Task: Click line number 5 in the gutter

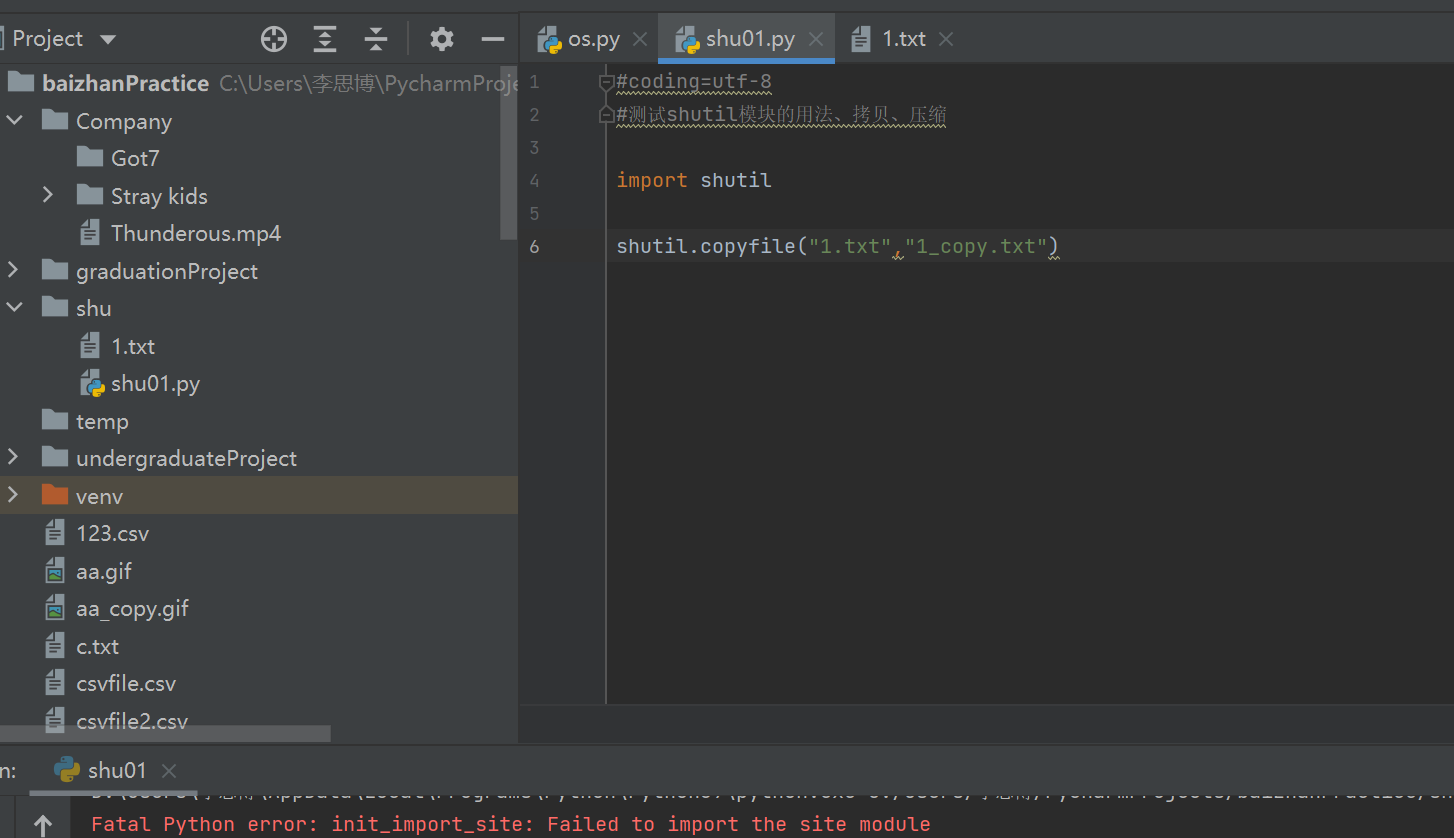Action: (x=534, y=213)
